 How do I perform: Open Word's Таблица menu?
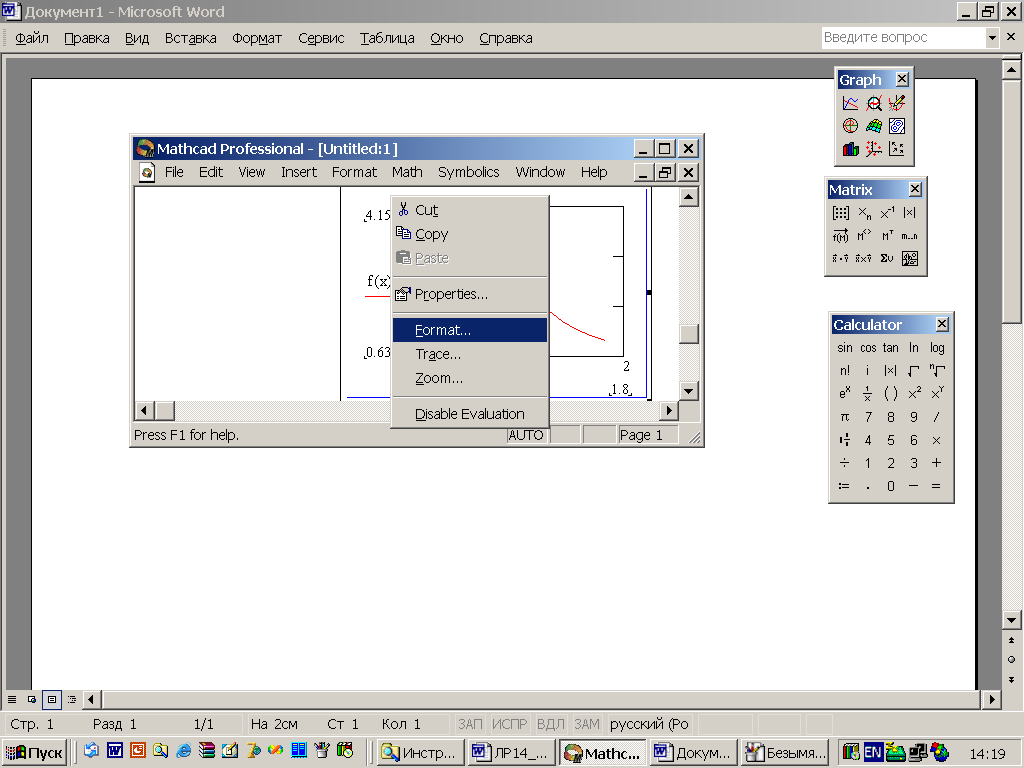coord(387,39)
